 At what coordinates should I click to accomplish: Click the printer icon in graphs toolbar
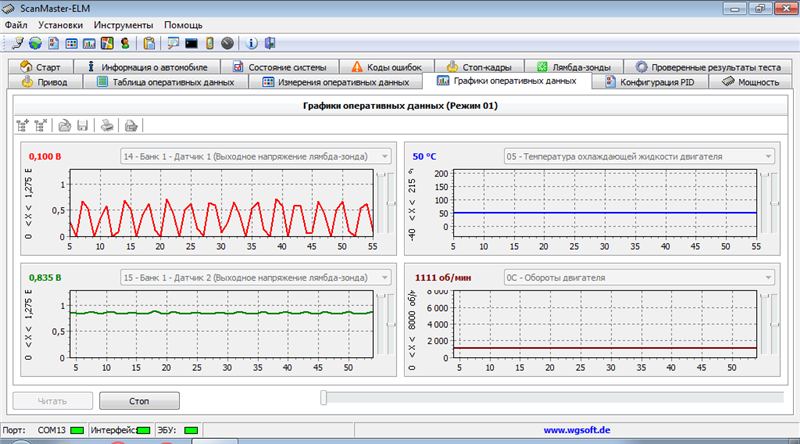(x=107, y=125)
